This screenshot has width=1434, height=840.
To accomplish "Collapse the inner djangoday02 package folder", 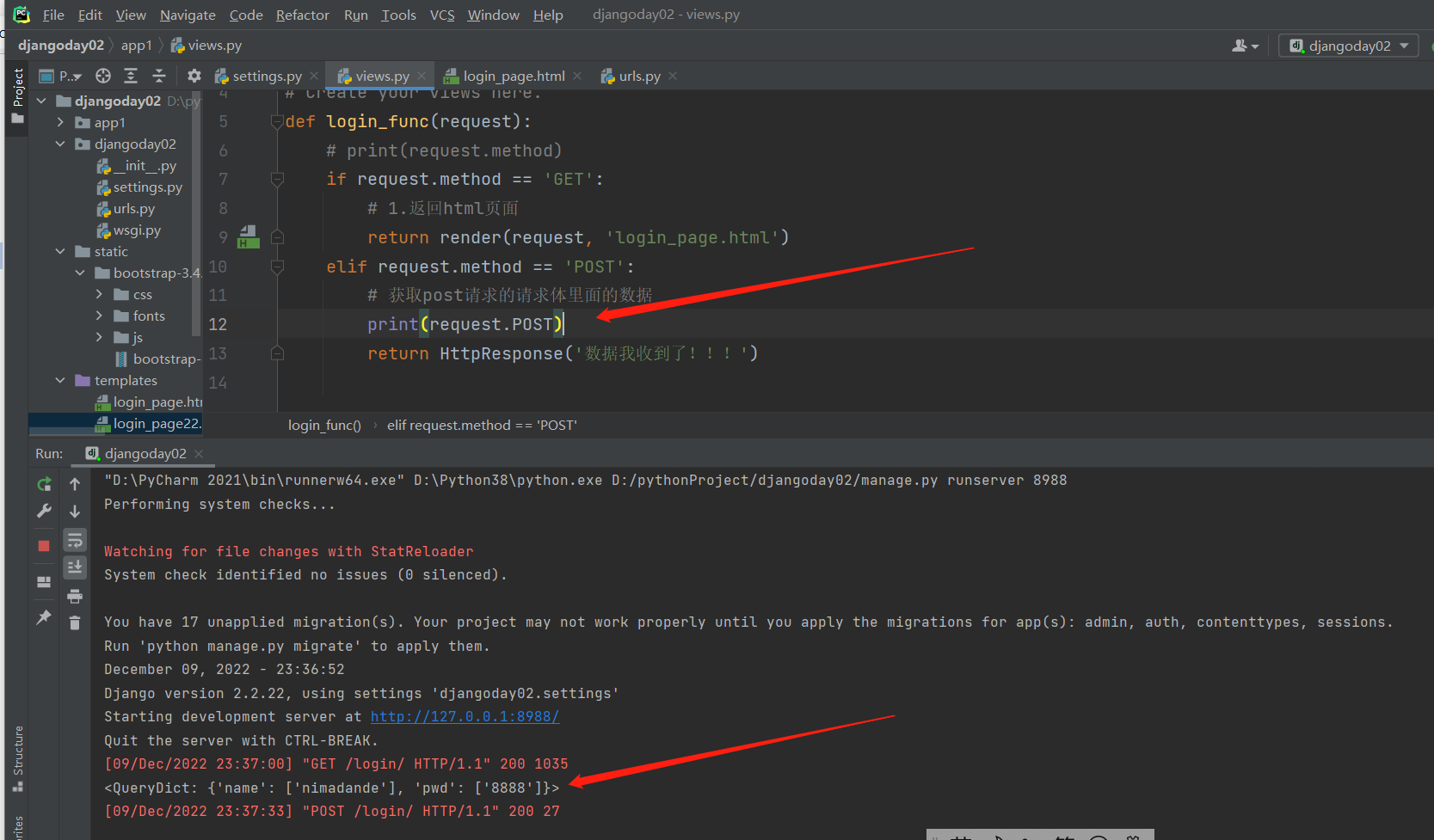I will 60,144.
